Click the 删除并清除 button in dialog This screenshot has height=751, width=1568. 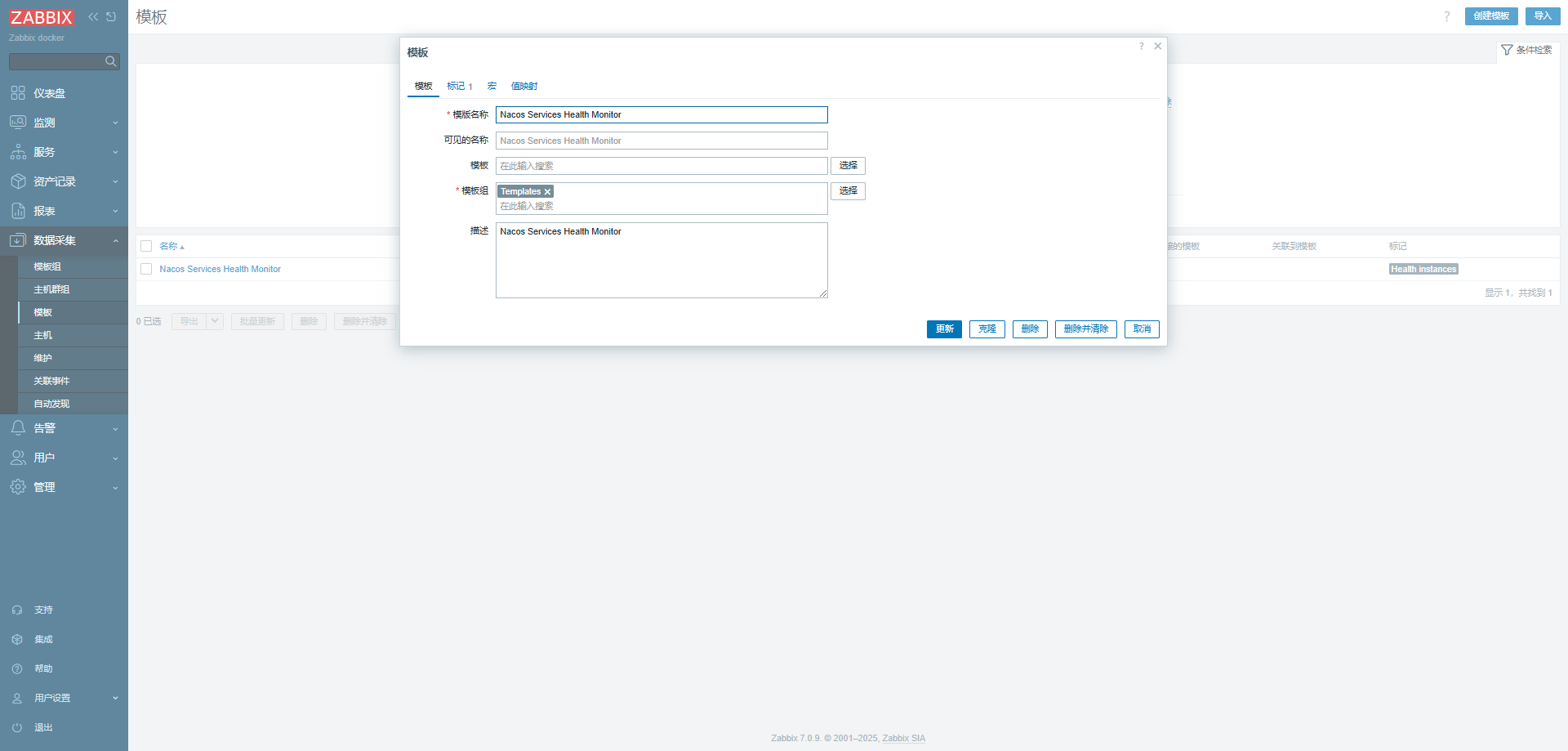coord(1086,329)
